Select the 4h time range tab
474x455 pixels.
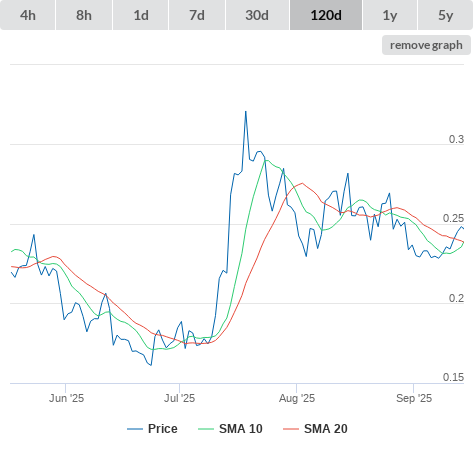(28, 15)
